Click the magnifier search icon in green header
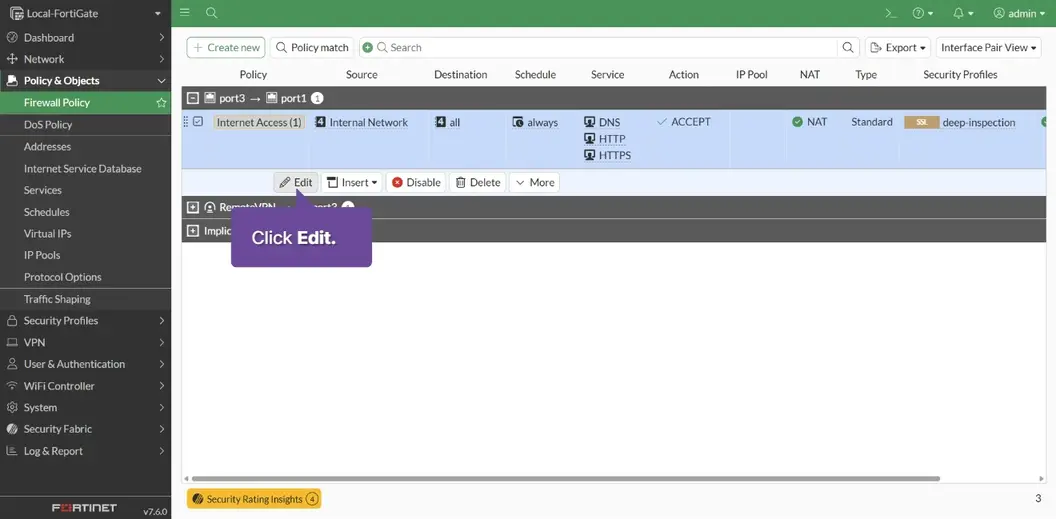 coord(211,13)
